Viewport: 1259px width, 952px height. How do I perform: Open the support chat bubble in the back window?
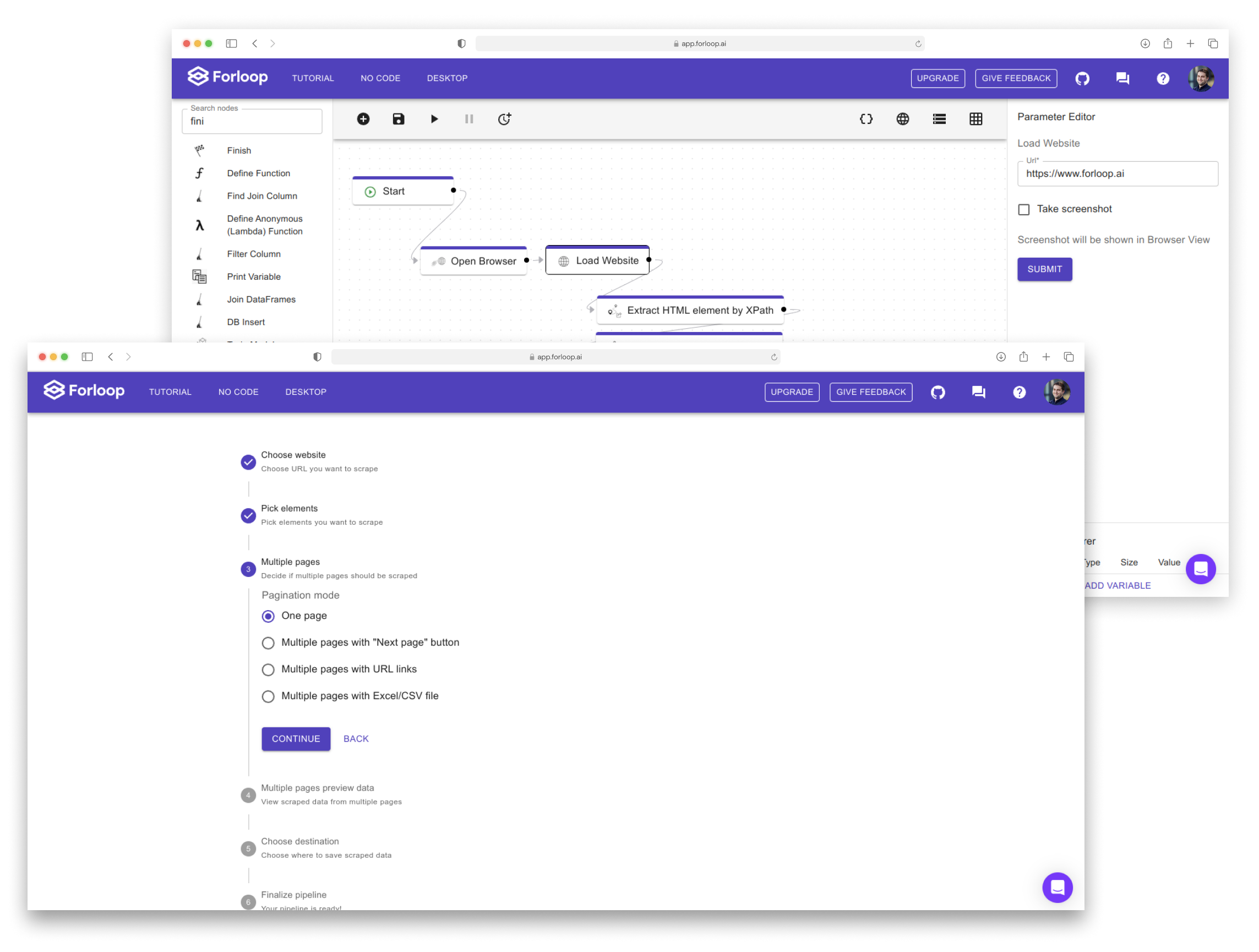click(1201, 569)
